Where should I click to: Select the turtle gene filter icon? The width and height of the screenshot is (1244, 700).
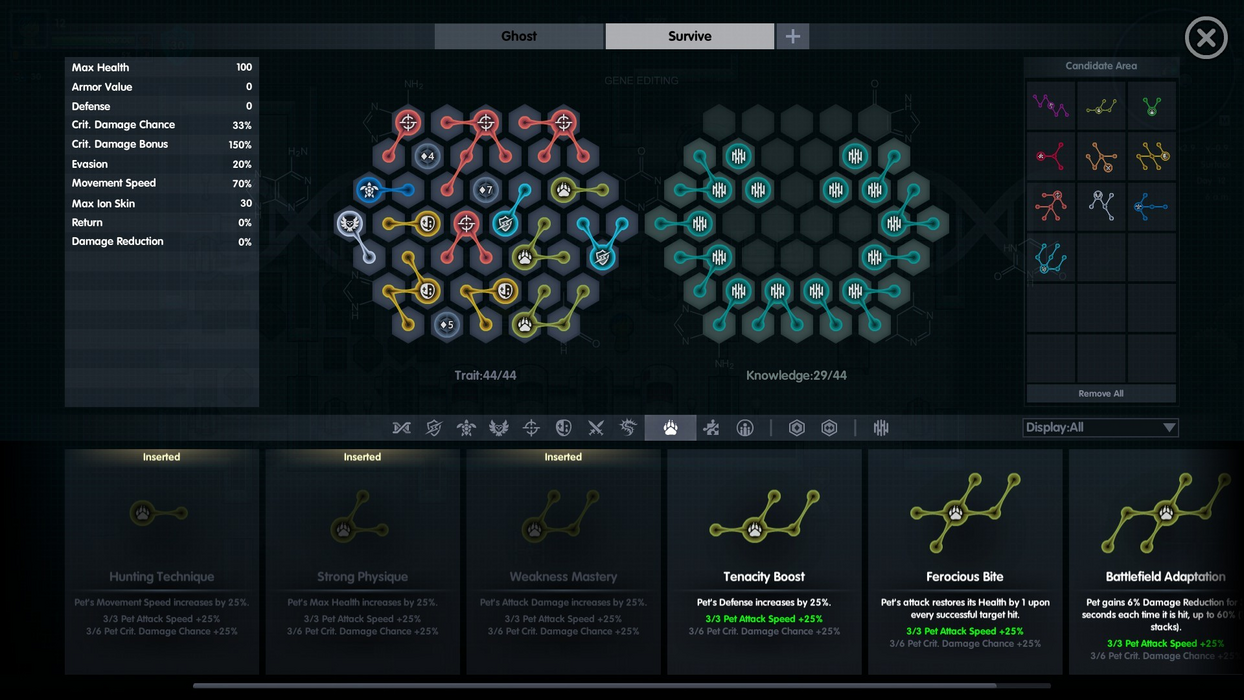pyautogui.click(x=466, y=428)
